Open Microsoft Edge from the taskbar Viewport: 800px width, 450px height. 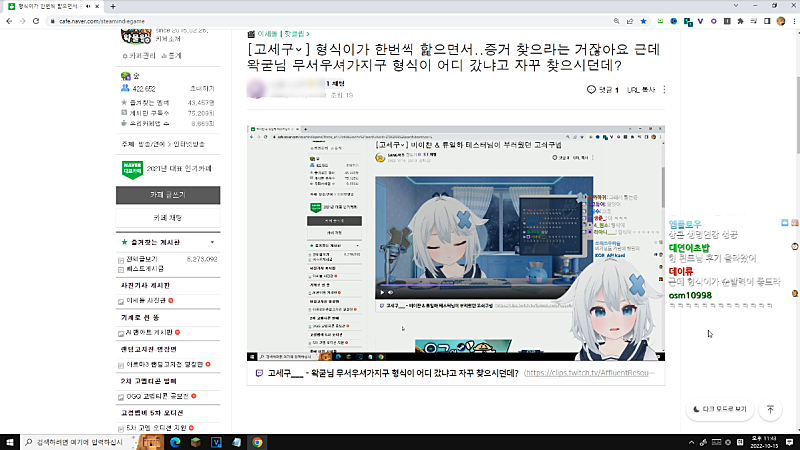(175, 442)
